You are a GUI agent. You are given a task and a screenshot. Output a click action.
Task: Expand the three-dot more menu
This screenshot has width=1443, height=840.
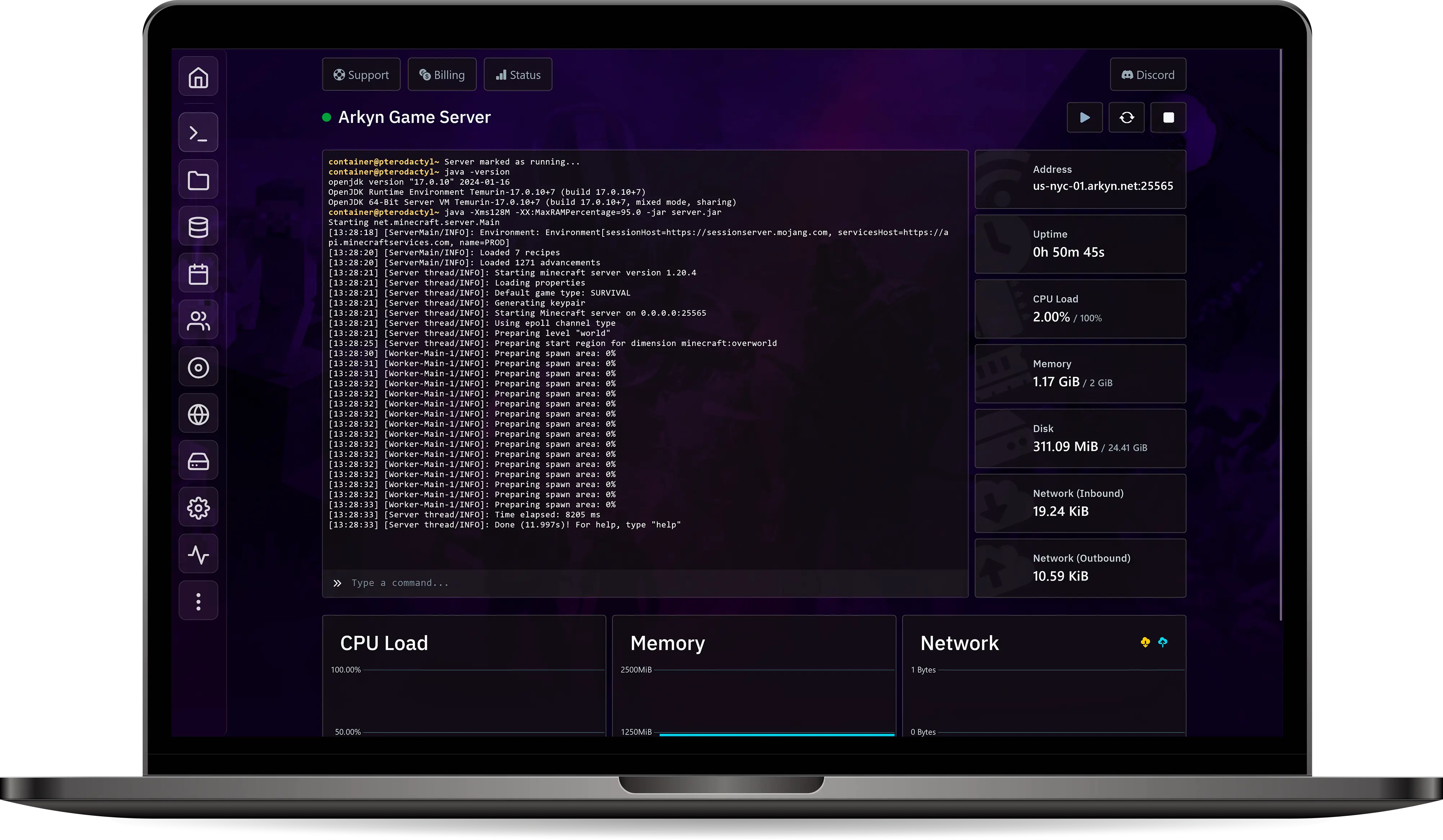[198, 601]
